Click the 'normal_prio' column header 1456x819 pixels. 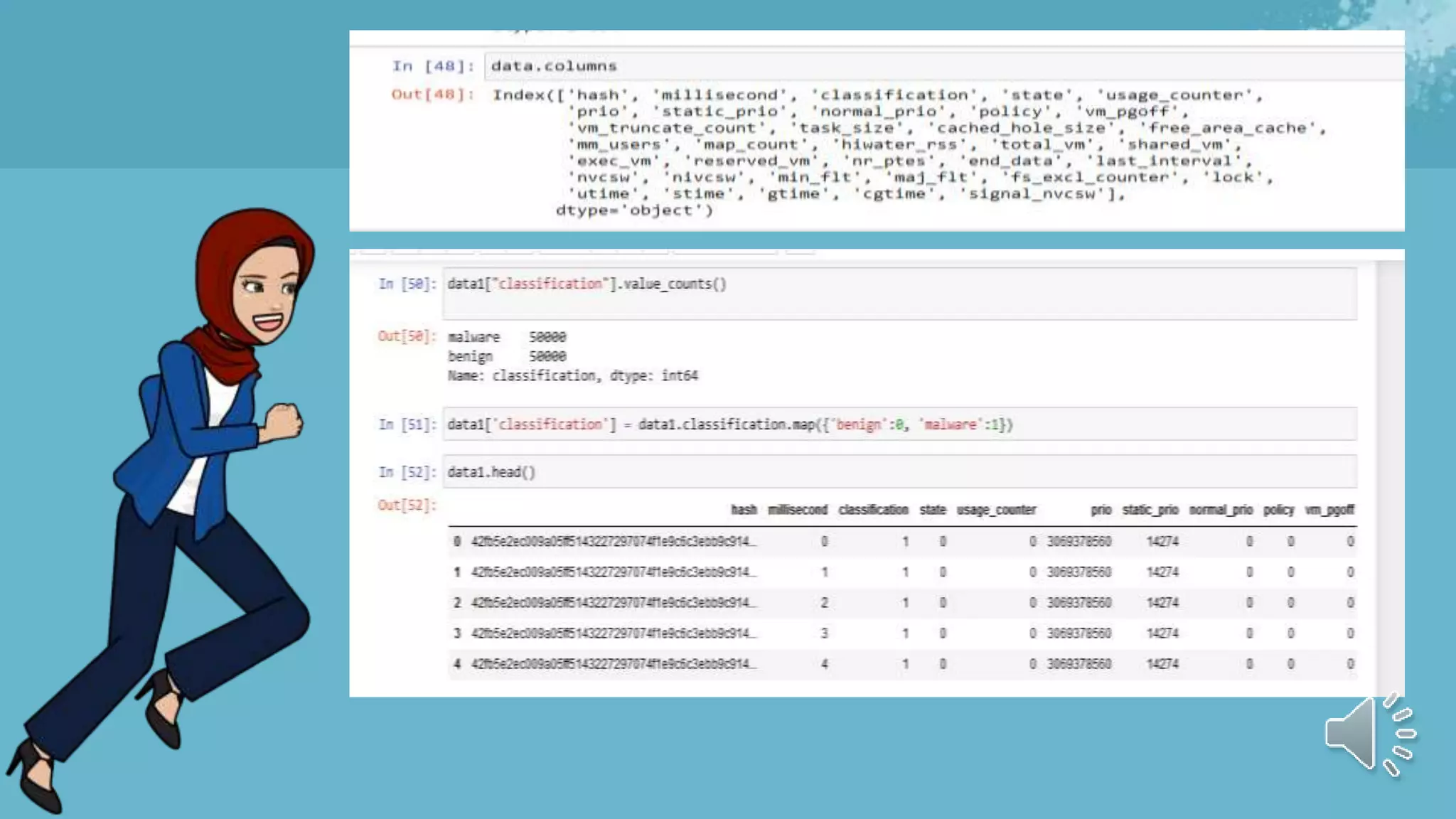1220,510
